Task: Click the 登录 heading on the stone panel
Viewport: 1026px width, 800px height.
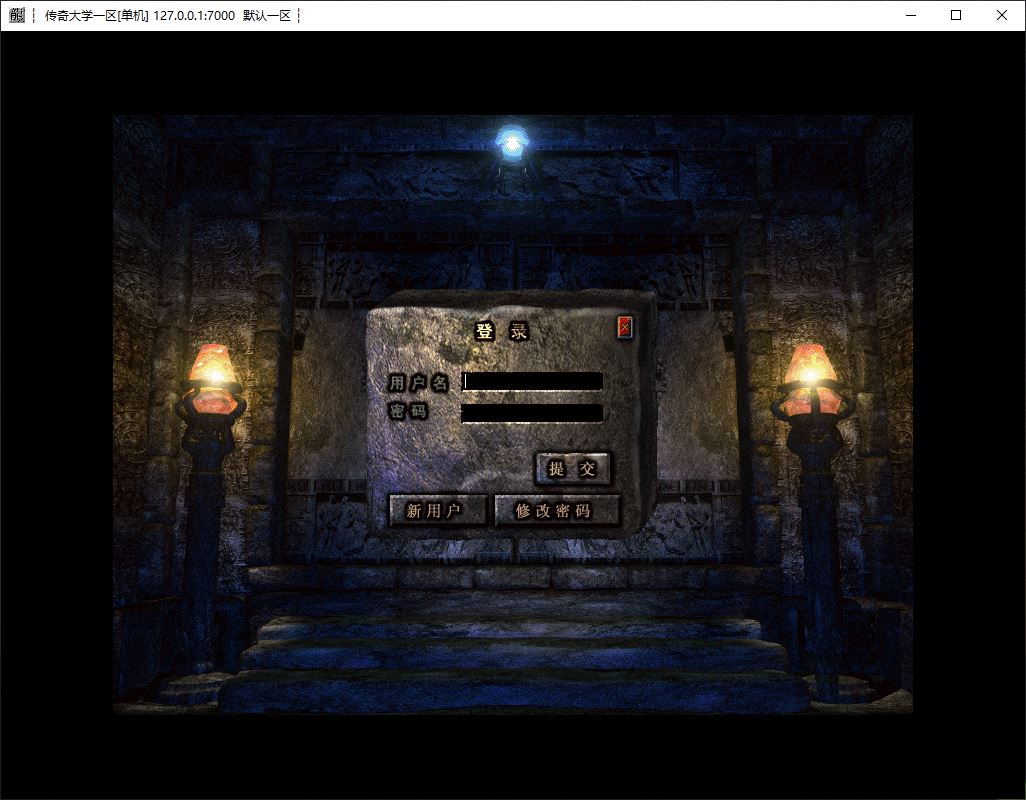Action: click(x=501, y=332)
